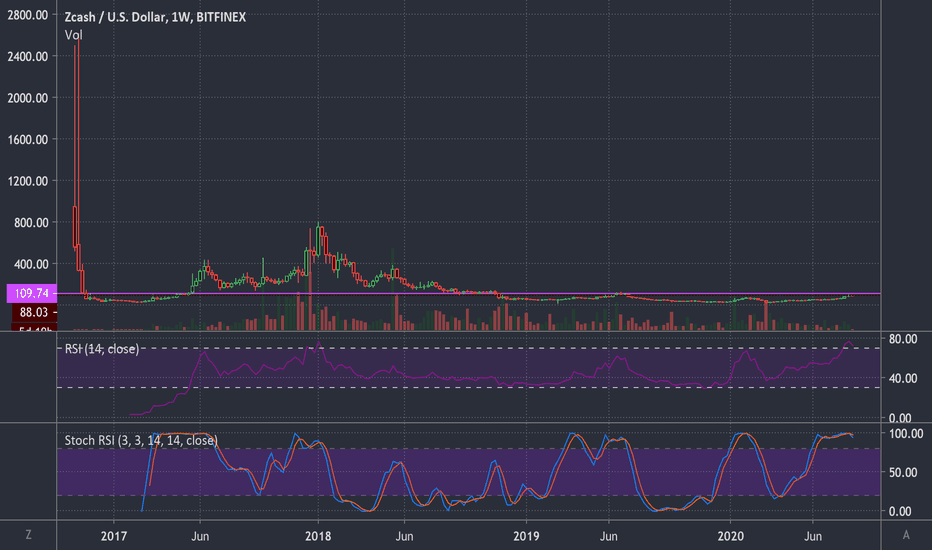Screen dimensions: 932x550
Task: Click the 2017 label on time axis
Action: tap(114, 536)
